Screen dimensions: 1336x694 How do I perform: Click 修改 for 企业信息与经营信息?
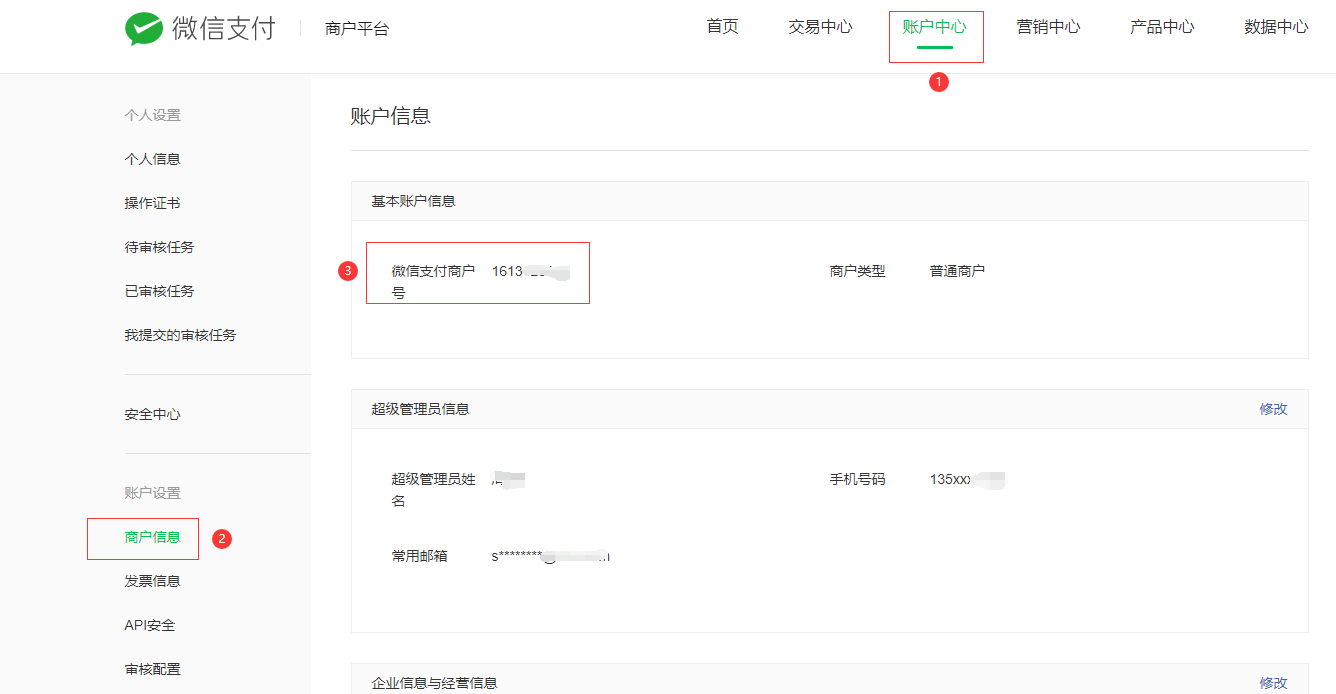click(x=1273, y=683)
